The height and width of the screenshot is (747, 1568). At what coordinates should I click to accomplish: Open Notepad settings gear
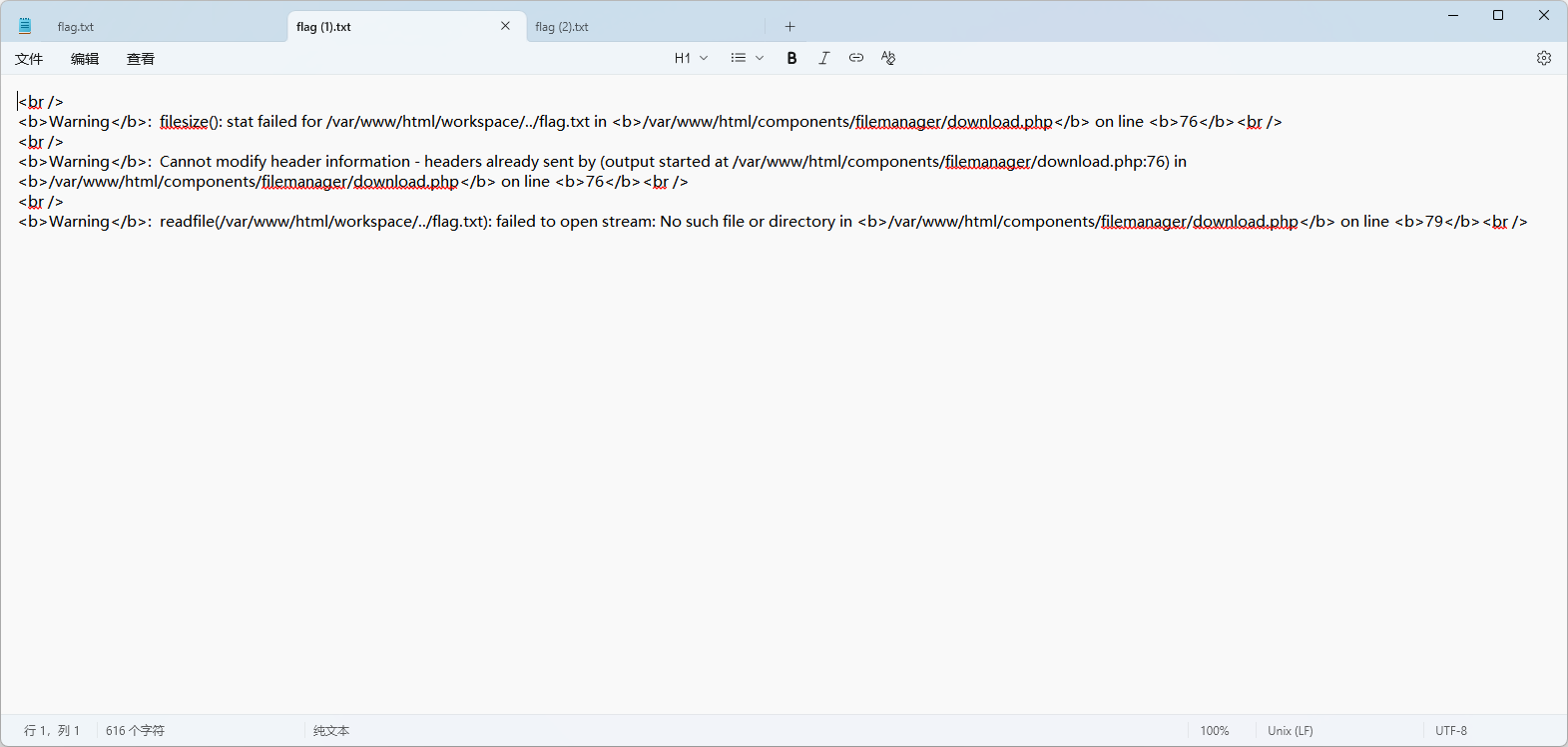[x=1543, y=58]
